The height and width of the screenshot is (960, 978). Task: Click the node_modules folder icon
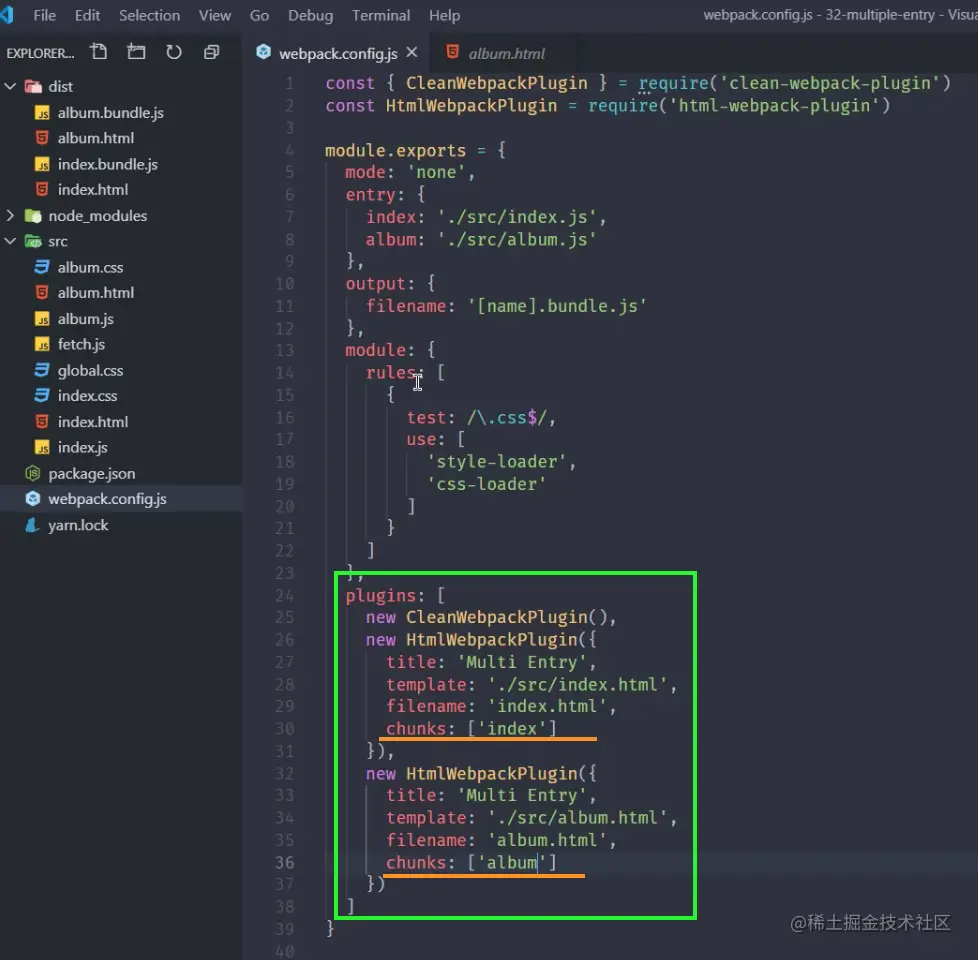tap(33, 216)
